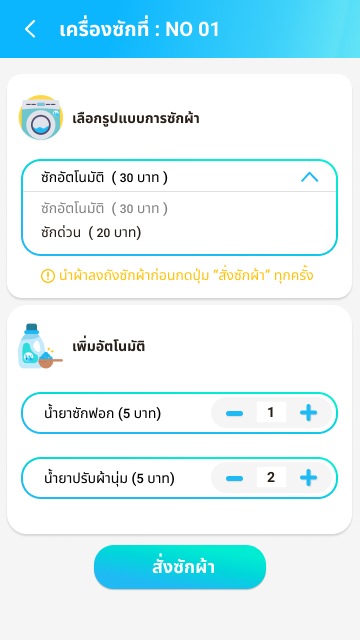The image size is (360, 640).
Task: Tap the orange reminder notice text
Action: point(186,276)
